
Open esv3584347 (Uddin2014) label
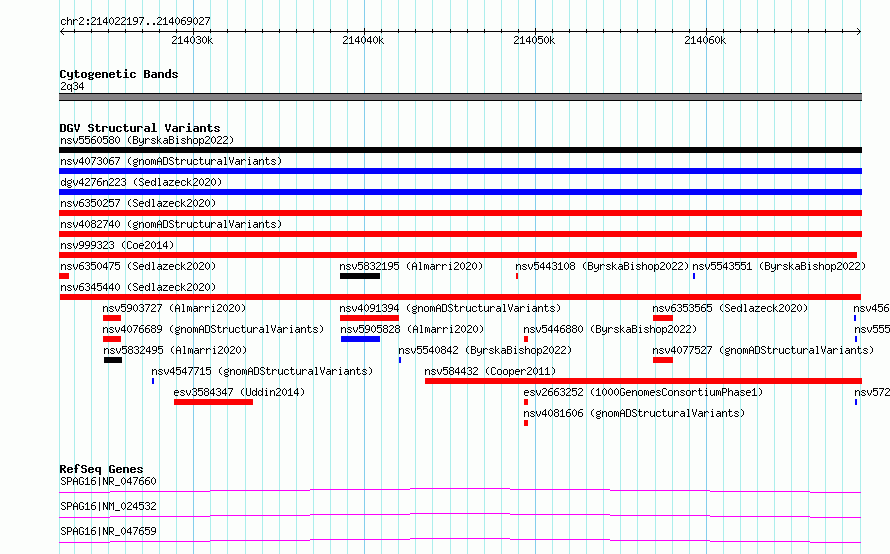point(239,392)
